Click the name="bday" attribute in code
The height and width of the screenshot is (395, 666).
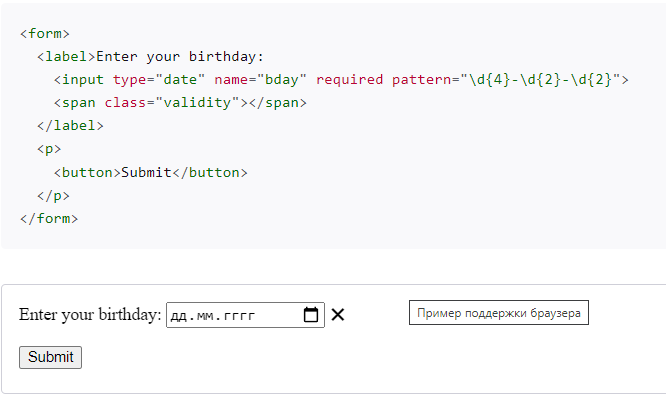coord(260,79)
